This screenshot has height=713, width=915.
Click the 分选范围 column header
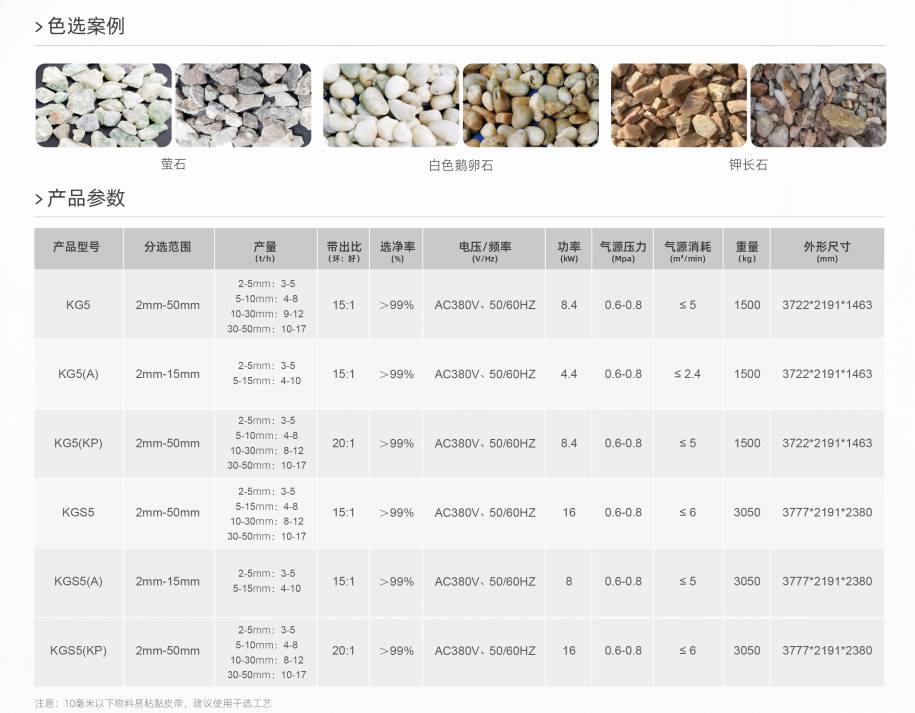pyautogui.click(x=169, y=249)
